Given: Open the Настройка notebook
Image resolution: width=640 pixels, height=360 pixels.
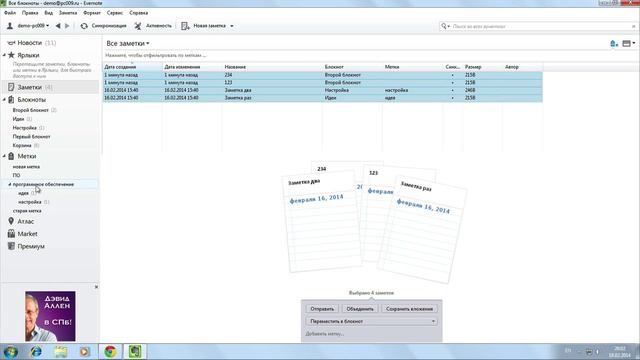Looking at the screenshot, I should click(24, 128).
